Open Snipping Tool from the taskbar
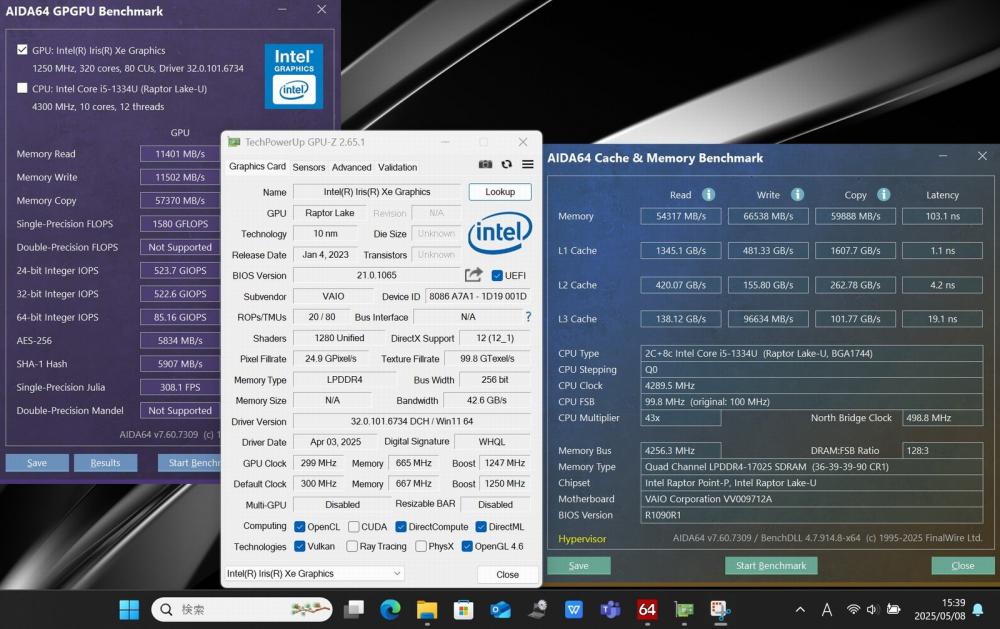 click(x=721, y=610)
